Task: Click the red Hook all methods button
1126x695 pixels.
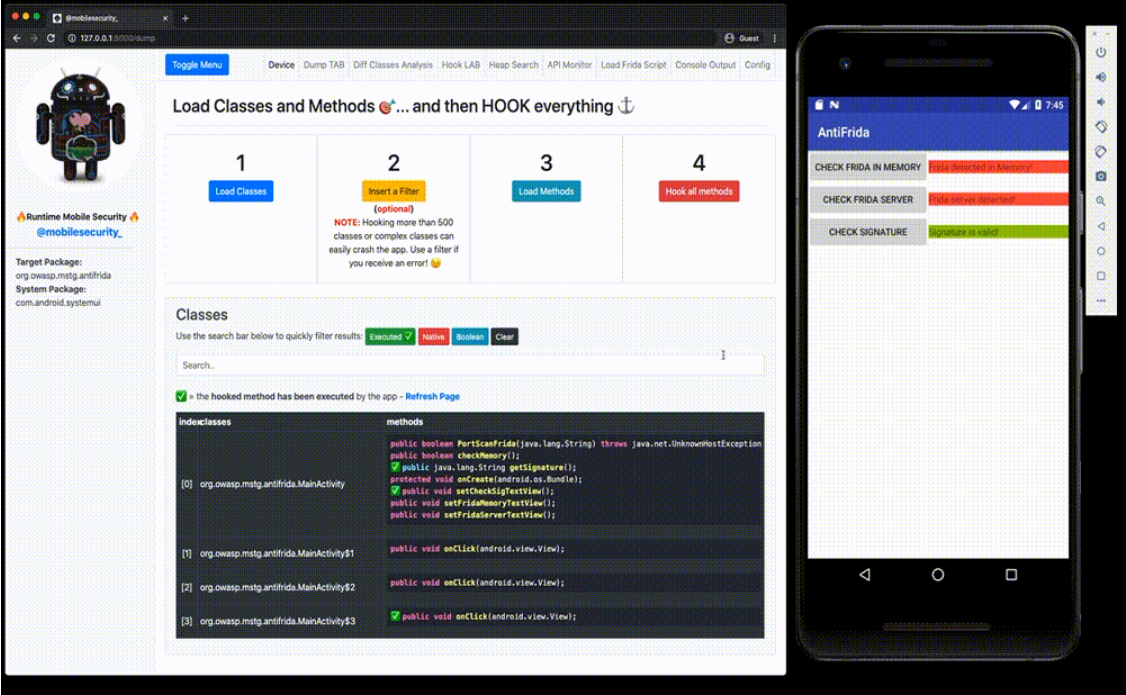Action: (x=699, y=191)
